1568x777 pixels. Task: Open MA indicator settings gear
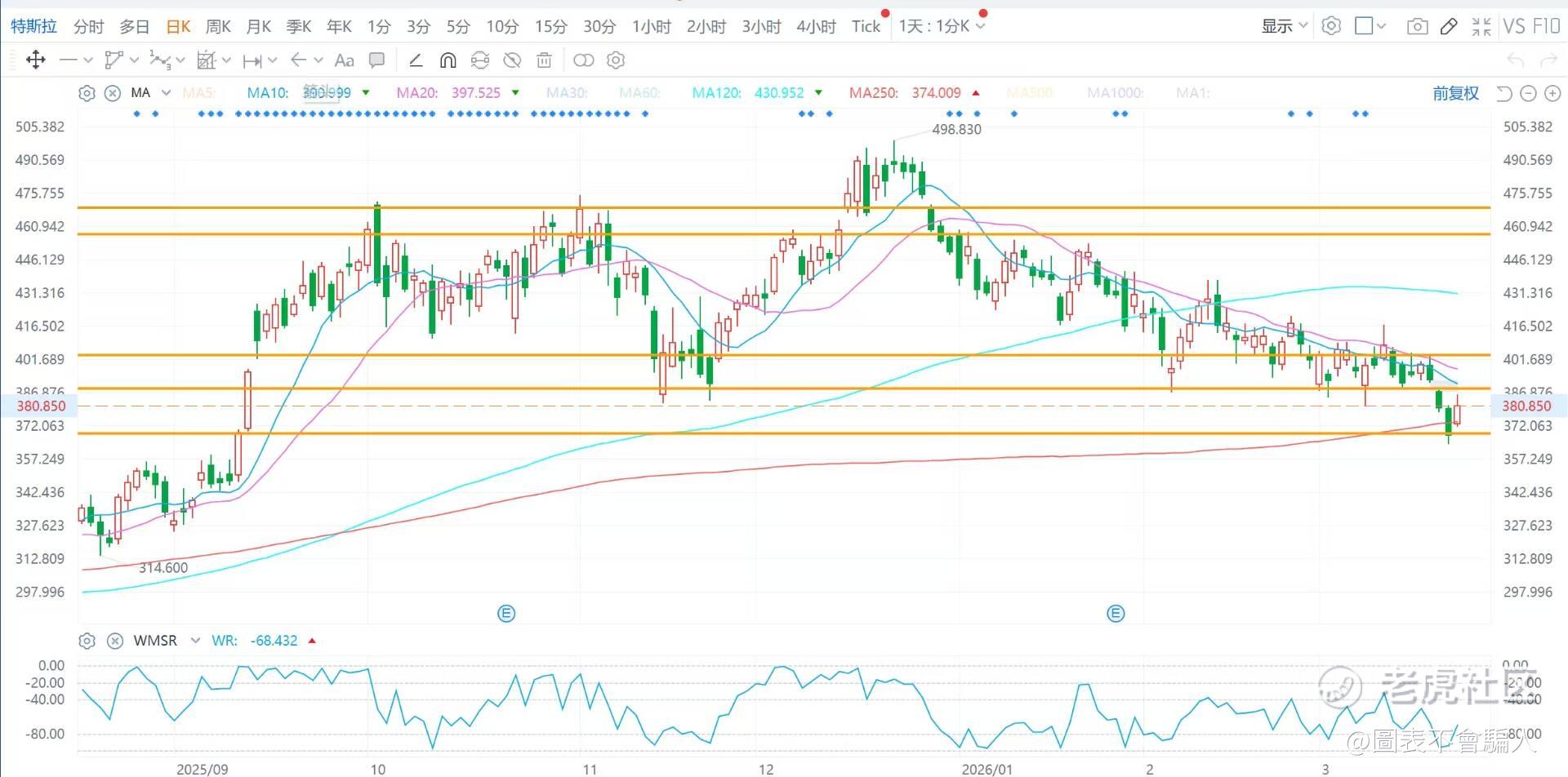point(87,93)
